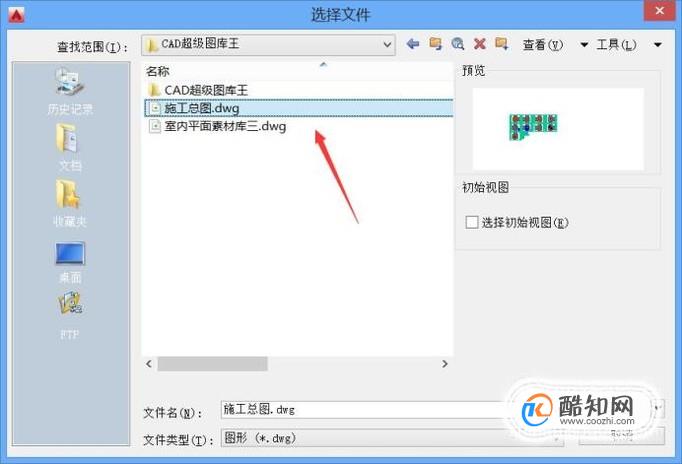Click the horizontal scrollbar right arrow
Screen dimensions: 682x464
[445, 364]
